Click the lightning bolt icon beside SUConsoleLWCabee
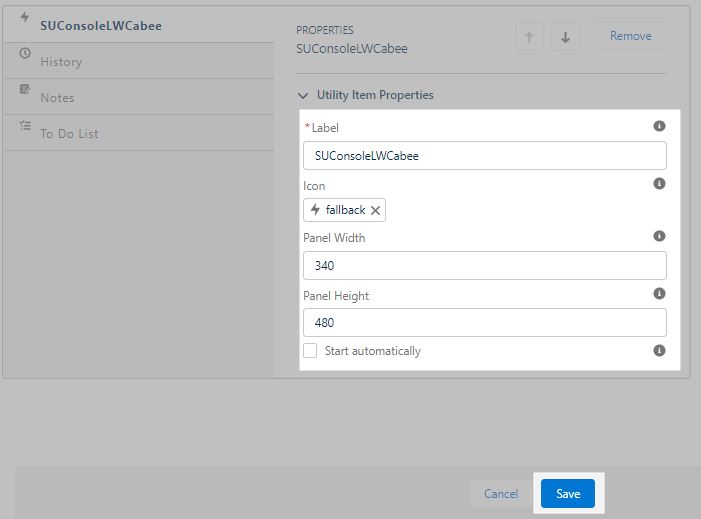701x519 pixels. (x=25, y=17)
